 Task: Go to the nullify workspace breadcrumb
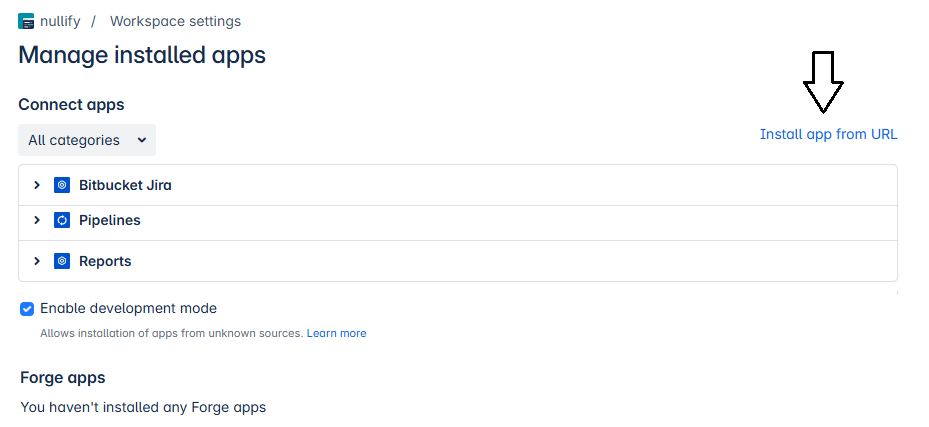point(60,21)
